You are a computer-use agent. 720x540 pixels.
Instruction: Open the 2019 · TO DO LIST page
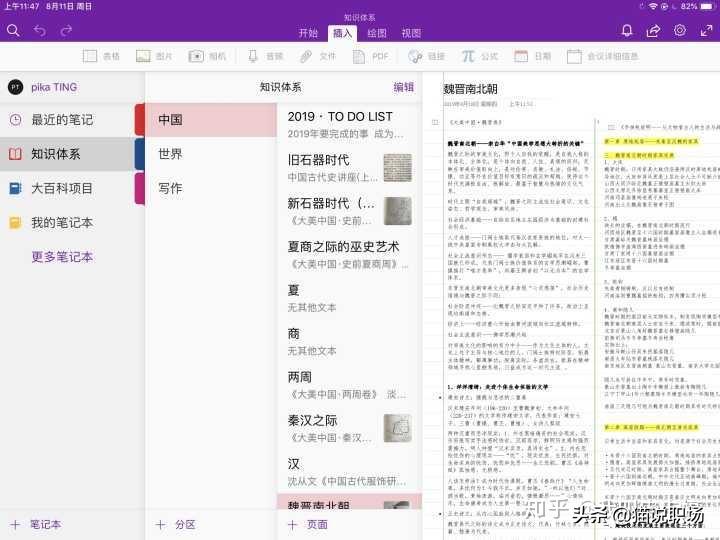click(x=349, y=124)
